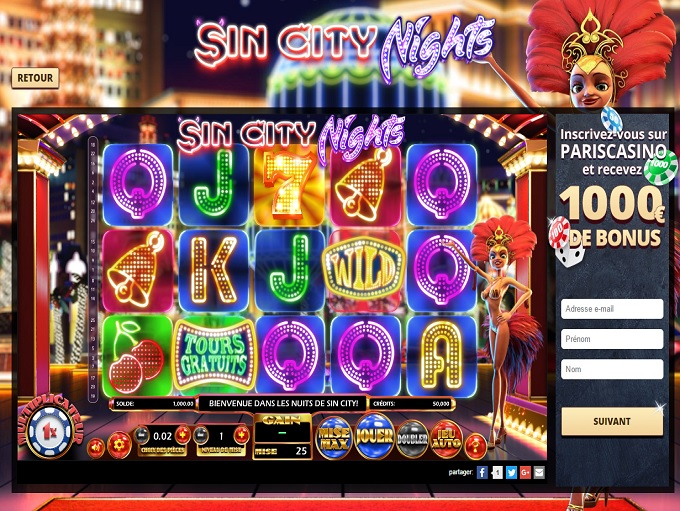Share via the Google Plus icon
The height and width of the screenshot is (511, 680).
click(x=525, y=472)
